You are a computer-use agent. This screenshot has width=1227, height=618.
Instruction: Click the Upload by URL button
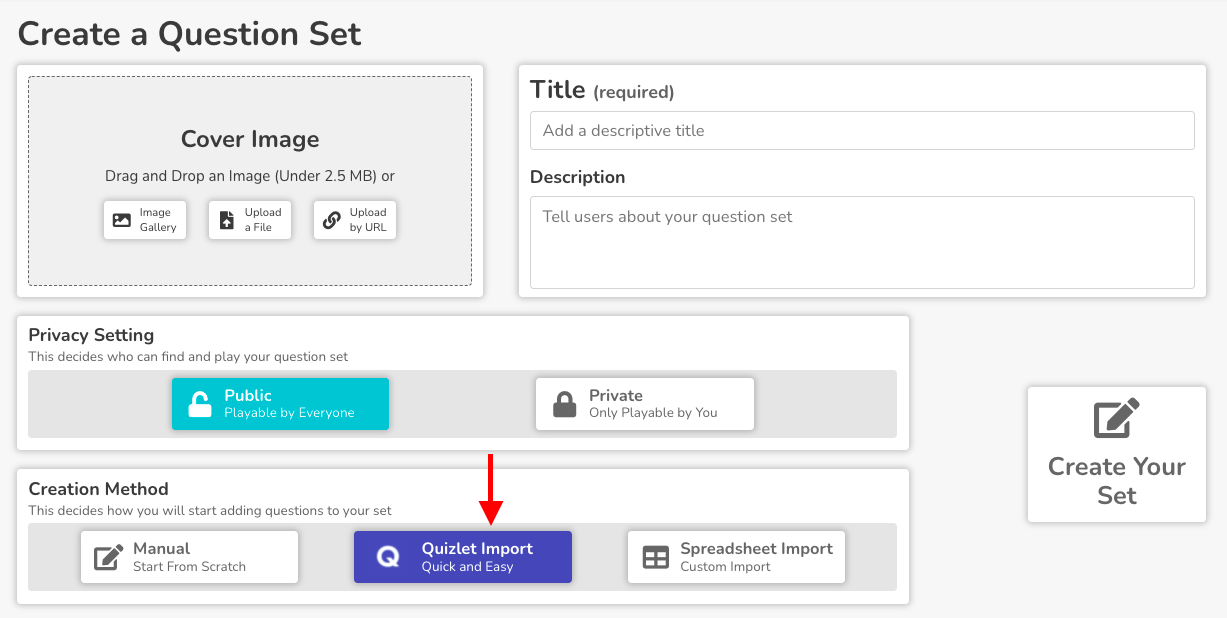click(355, 220)
